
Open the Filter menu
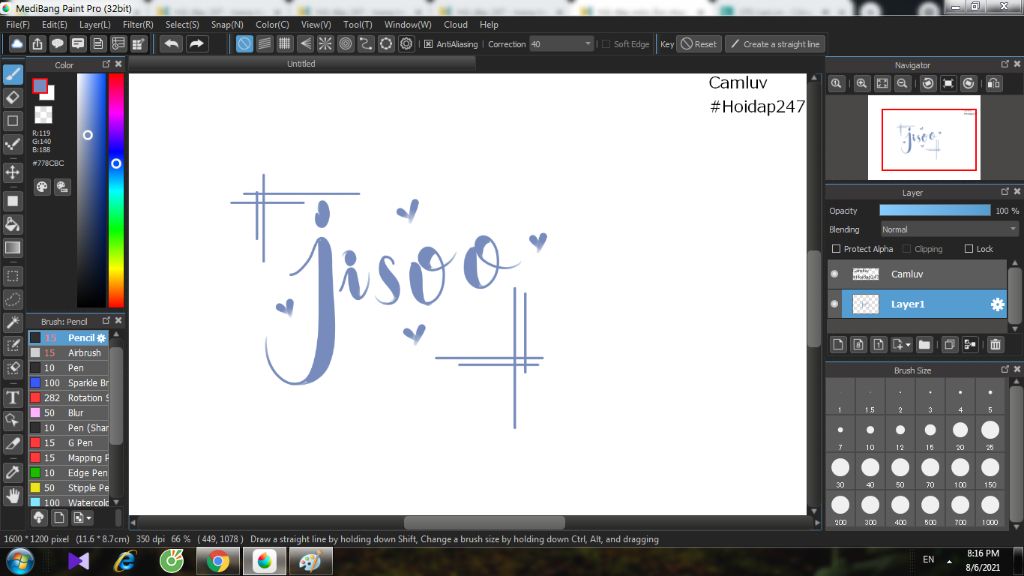click(x=138, y=24)
